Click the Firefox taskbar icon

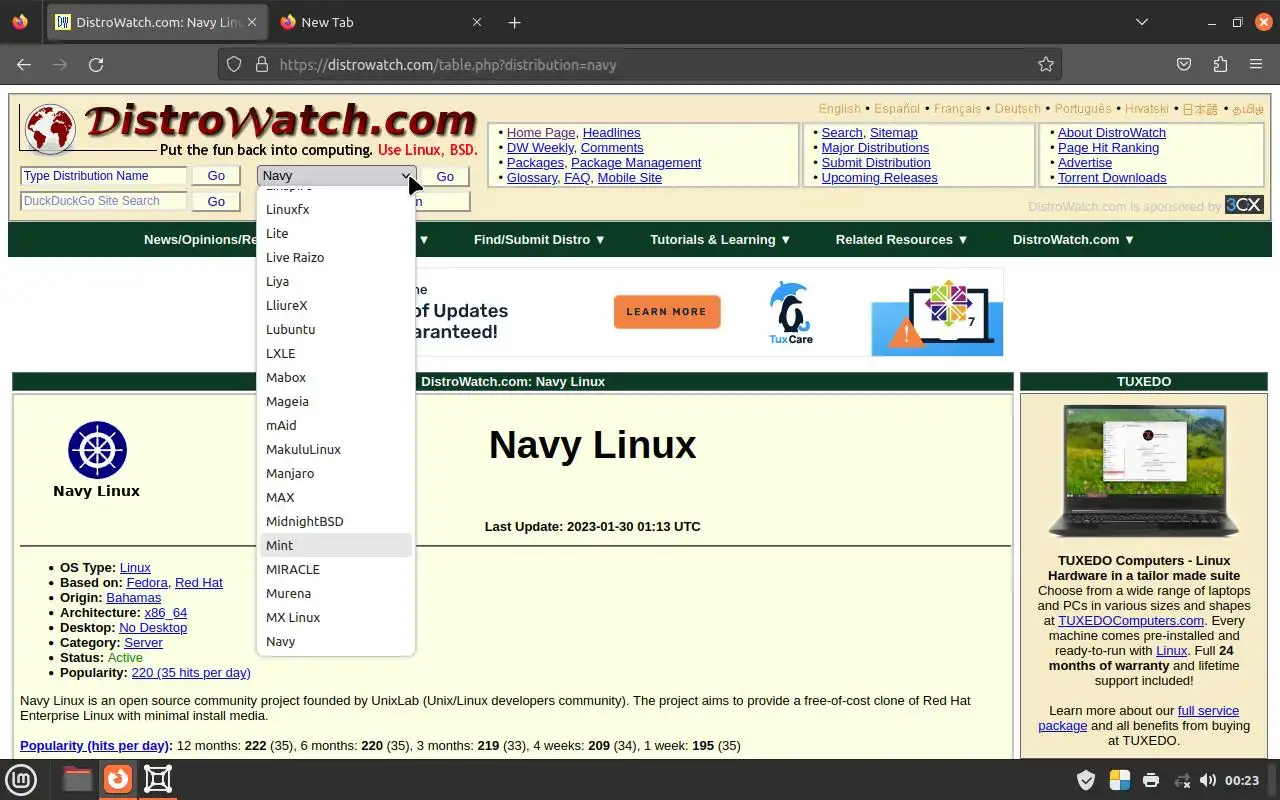pos(118,779)
